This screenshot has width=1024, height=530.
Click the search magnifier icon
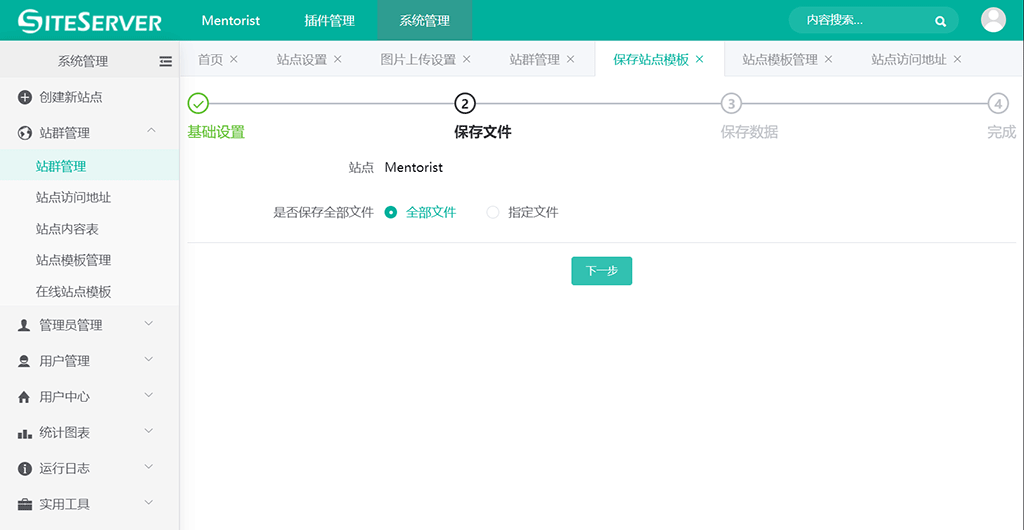point(940,20)
